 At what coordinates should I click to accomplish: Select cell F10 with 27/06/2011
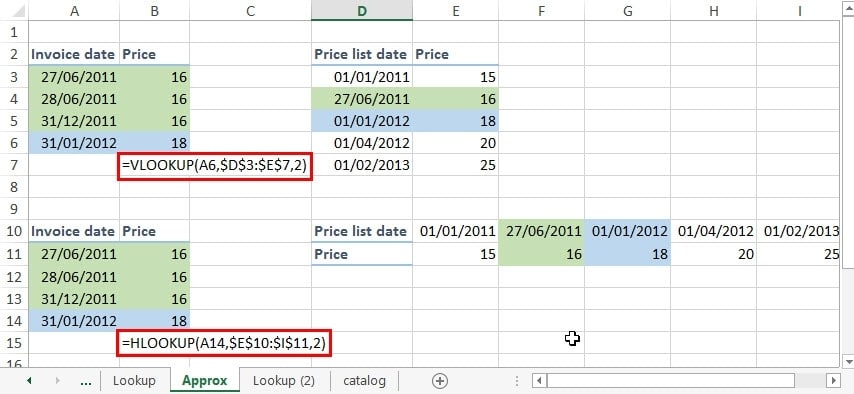541,231
